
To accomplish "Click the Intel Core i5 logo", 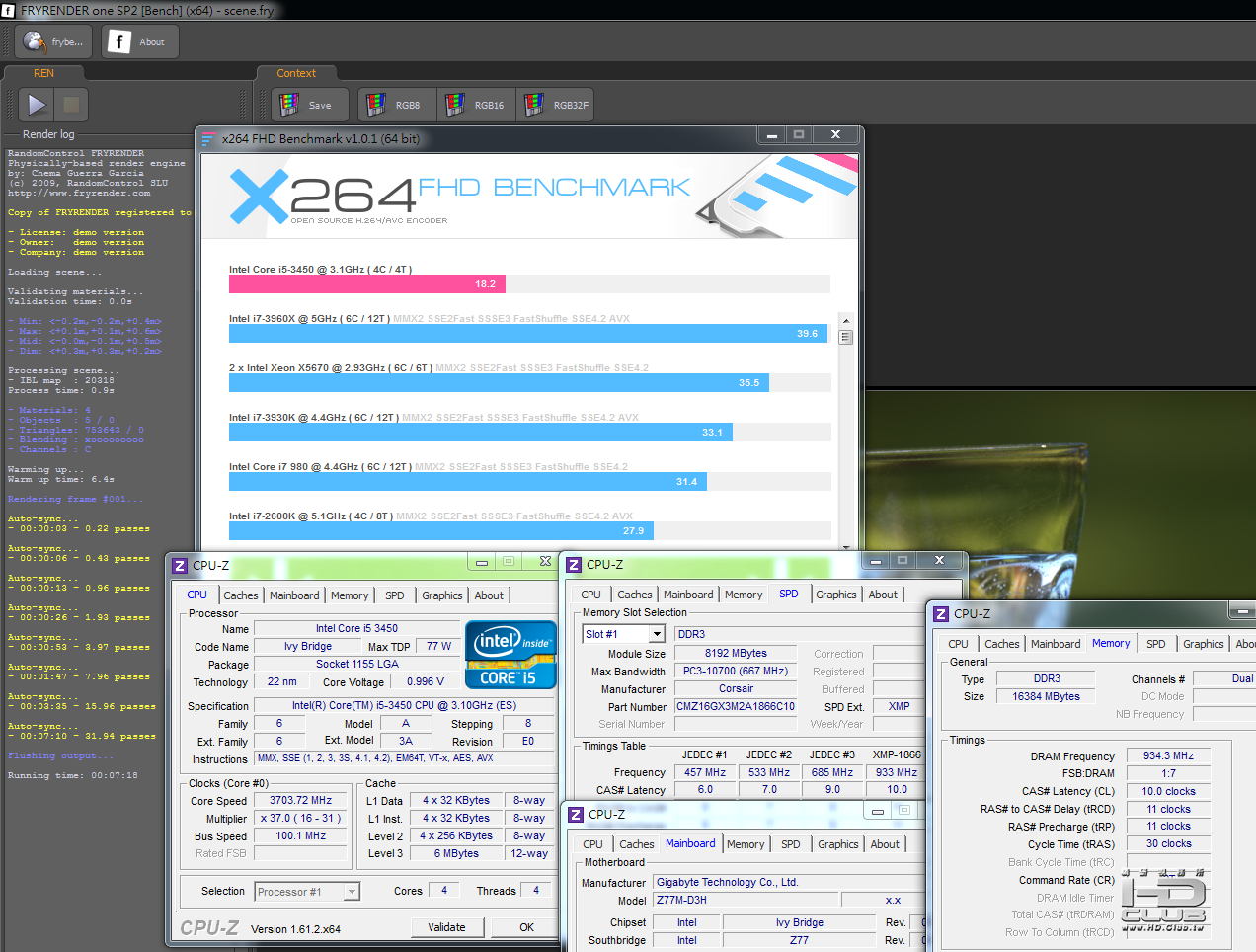I will coord(509,654).
